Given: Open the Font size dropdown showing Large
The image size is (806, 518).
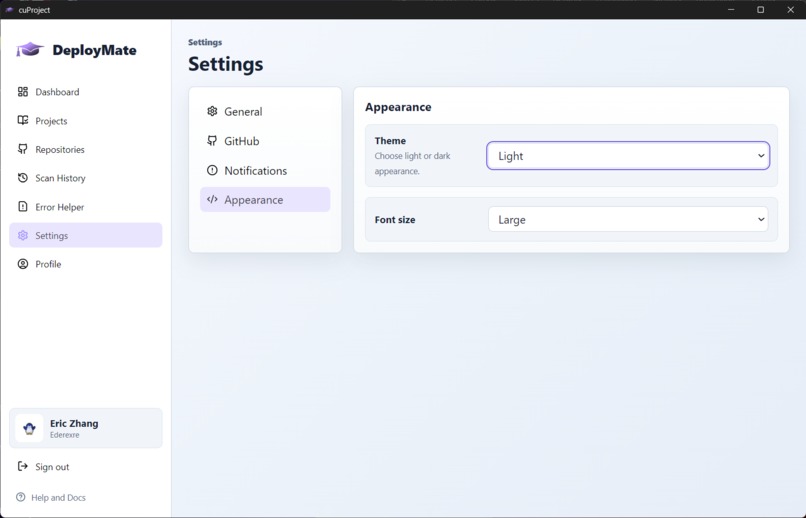Looking at the screenshot, I should tap(628, 219).
